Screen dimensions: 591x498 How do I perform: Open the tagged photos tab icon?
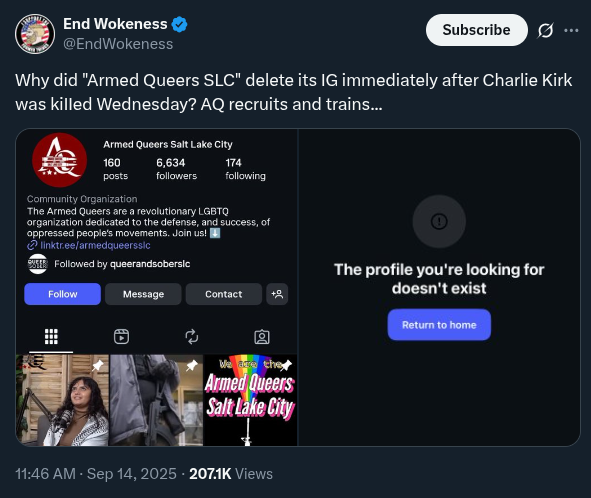(x=262, y=337)
